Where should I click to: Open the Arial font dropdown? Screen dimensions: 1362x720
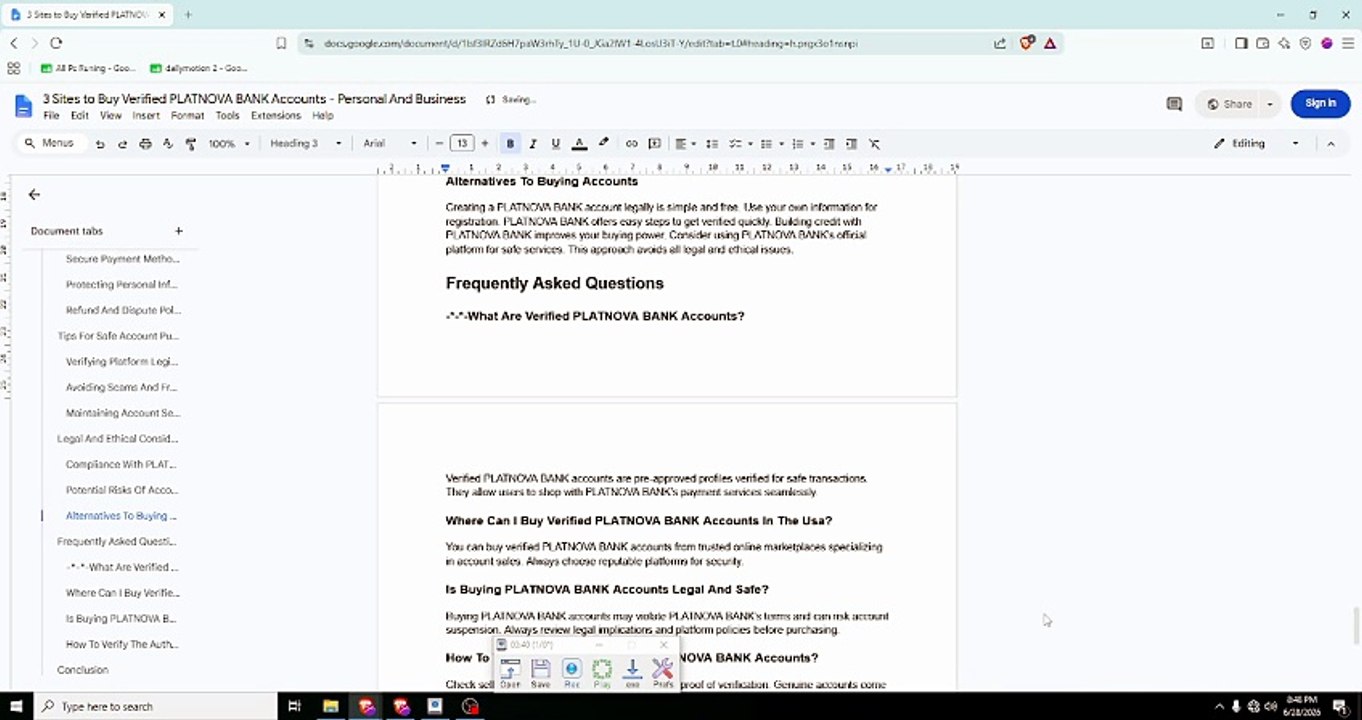390,144
